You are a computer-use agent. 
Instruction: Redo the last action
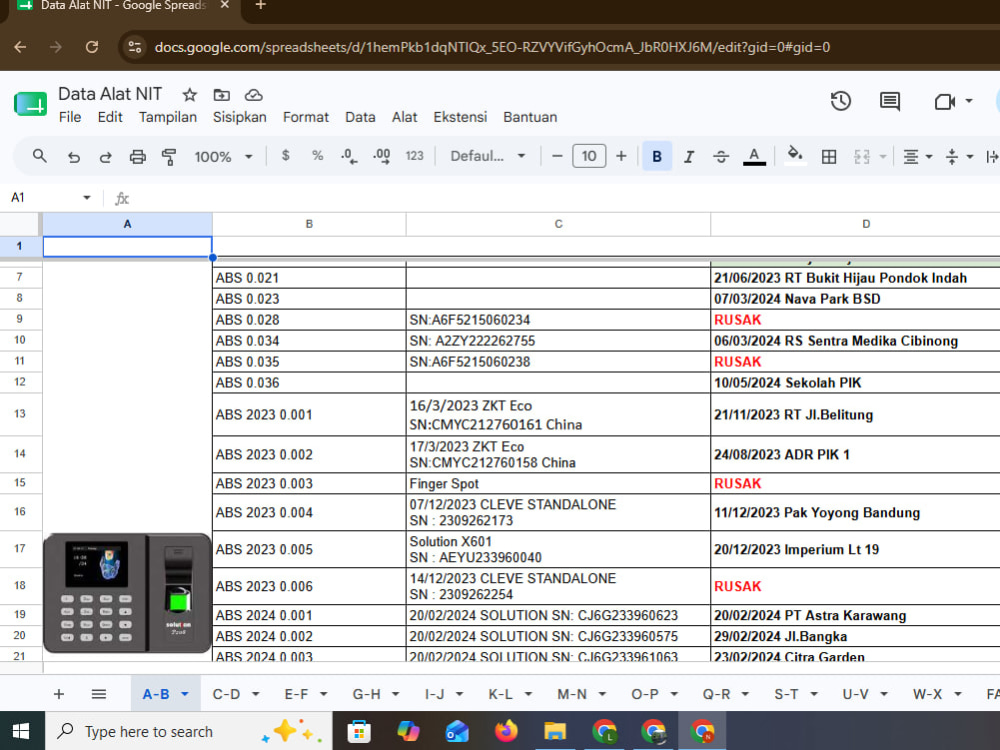[106, 157]
